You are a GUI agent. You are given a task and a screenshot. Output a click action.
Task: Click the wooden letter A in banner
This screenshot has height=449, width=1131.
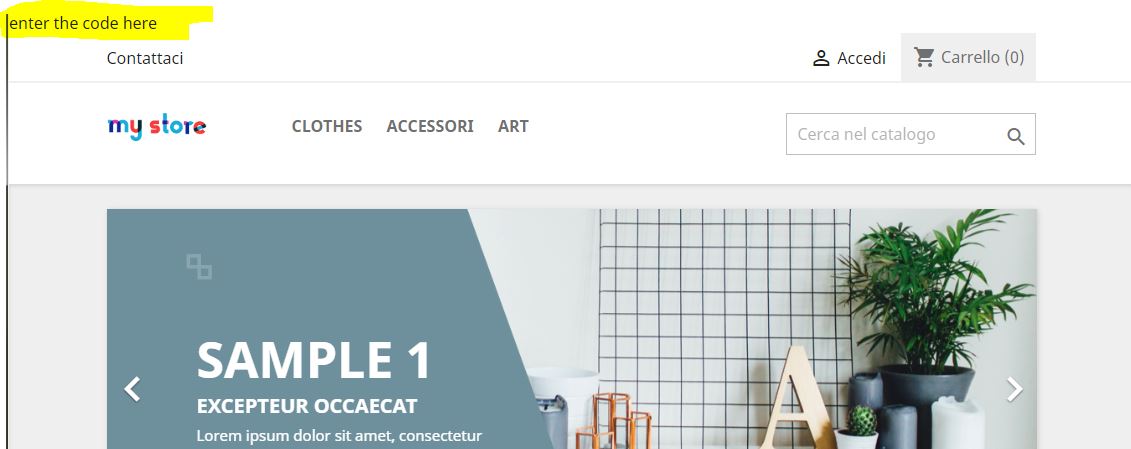(797, 397)
